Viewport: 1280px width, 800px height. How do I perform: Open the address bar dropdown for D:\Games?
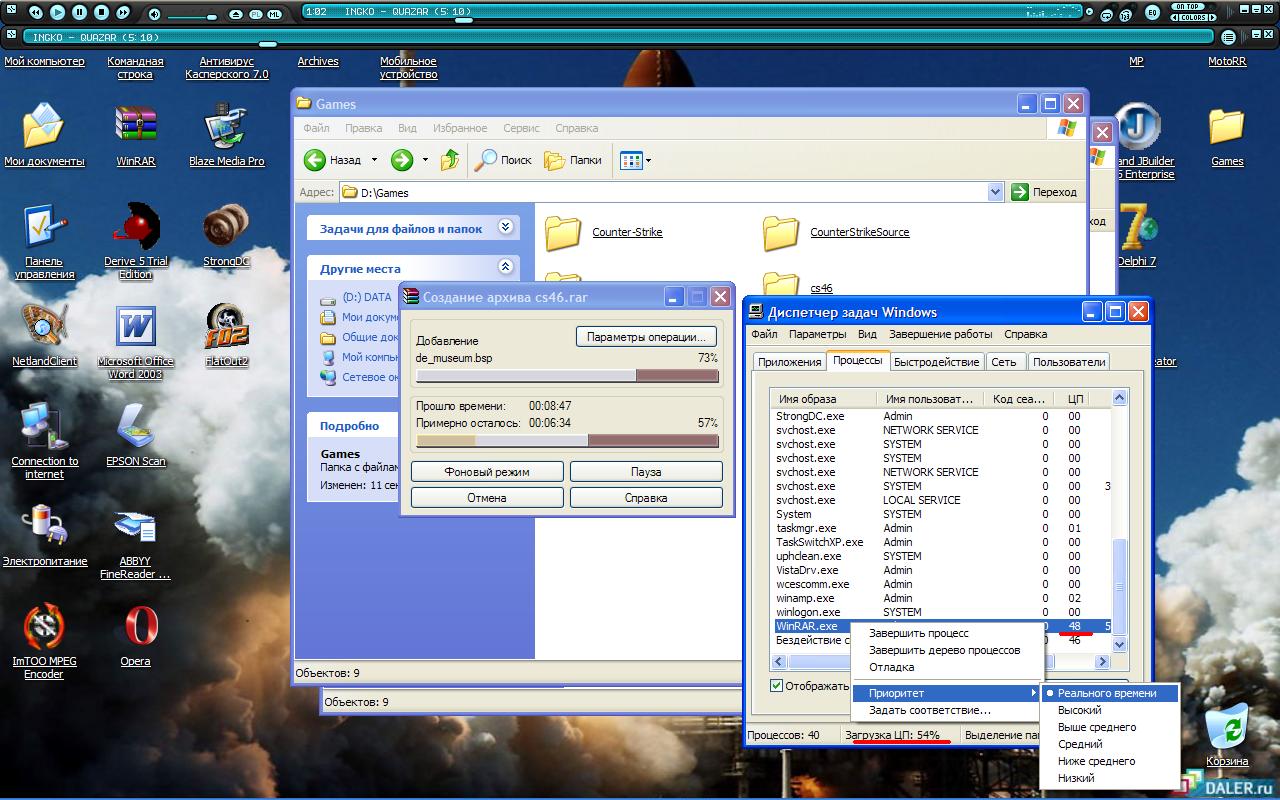click(994, 192)
